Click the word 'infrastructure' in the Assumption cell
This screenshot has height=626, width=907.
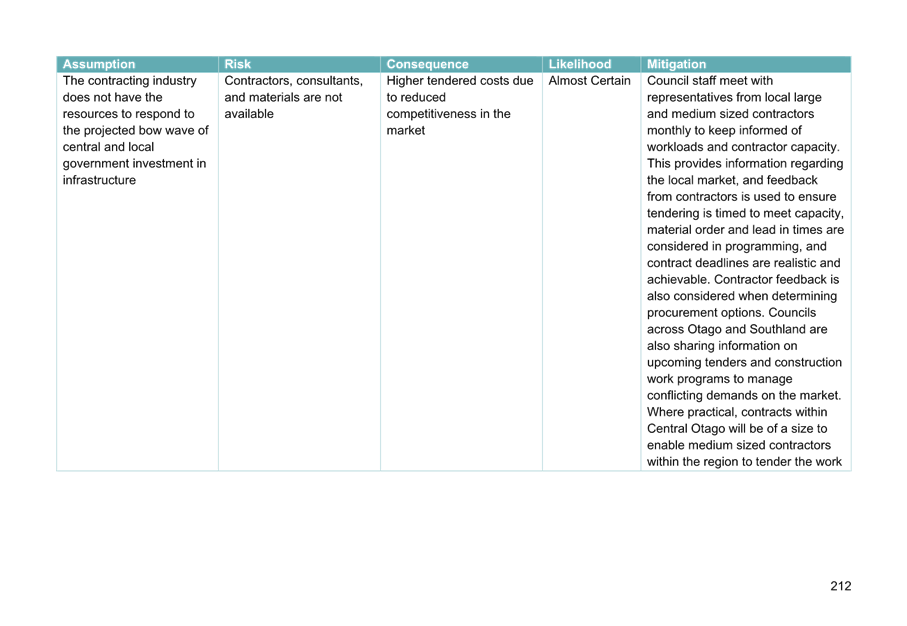tap(99, 181)
